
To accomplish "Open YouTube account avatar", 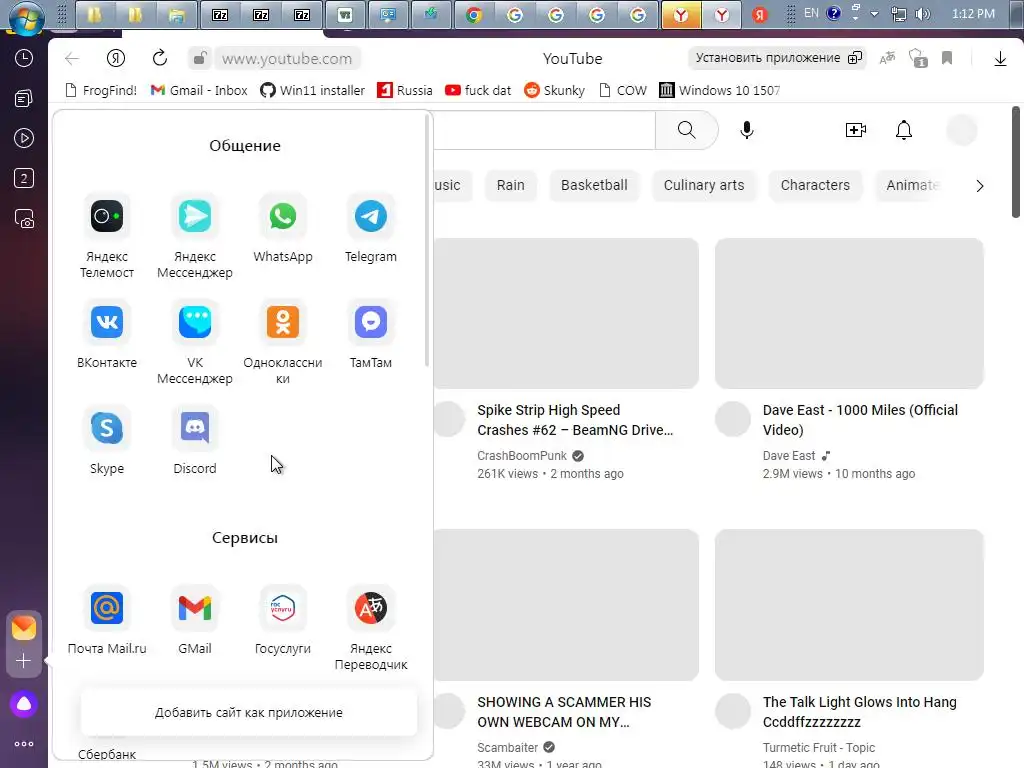I will [x=962, y=130].
